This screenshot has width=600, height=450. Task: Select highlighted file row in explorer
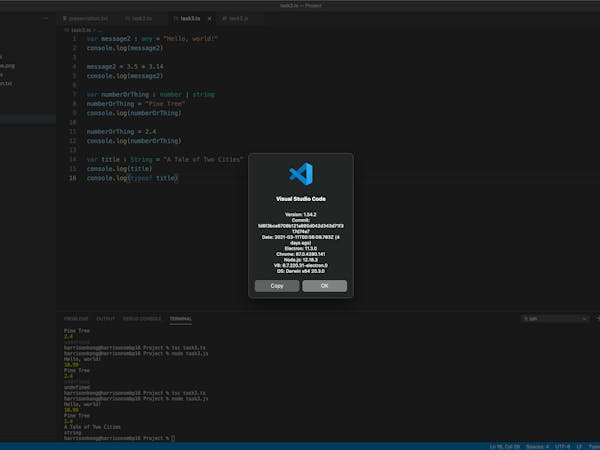28,119
